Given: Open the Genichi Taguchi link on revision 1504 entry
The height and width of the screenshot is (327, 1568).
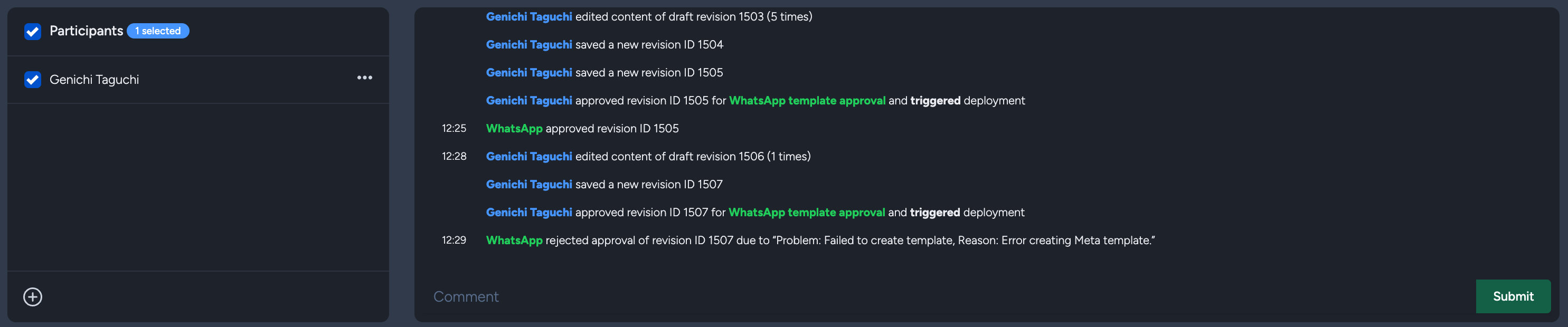Looking at the screenshot, I should click(528, 44).
